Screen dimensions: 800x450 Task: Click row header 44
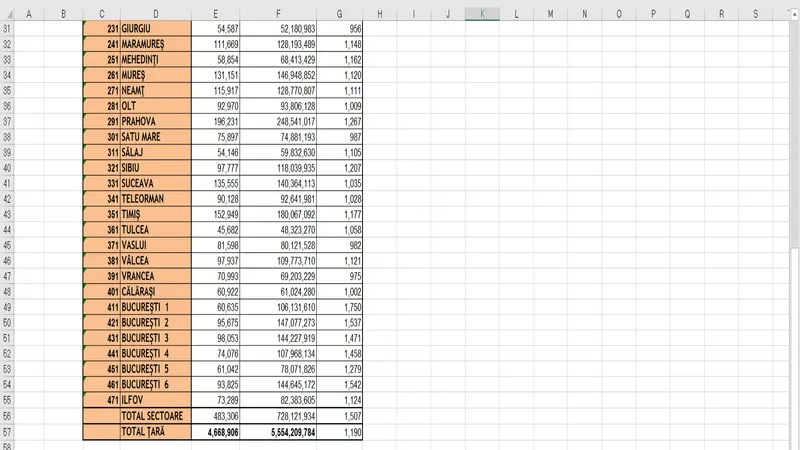tap(6, 230)
